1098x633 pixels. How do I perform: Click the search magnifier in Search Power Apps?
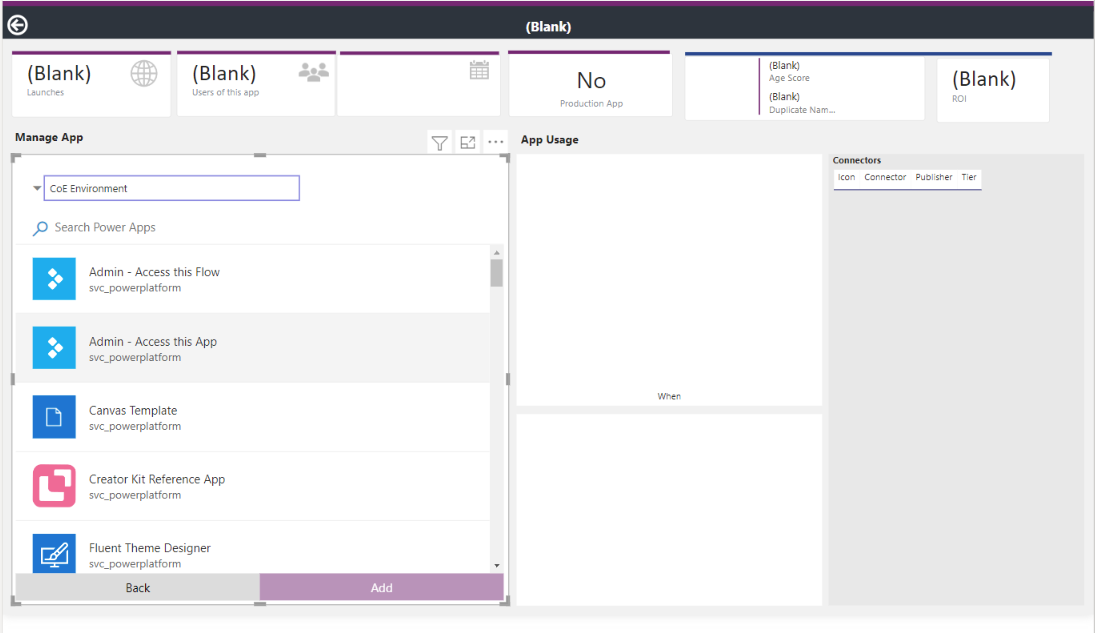pyautogui.click(x=40, y=228)
